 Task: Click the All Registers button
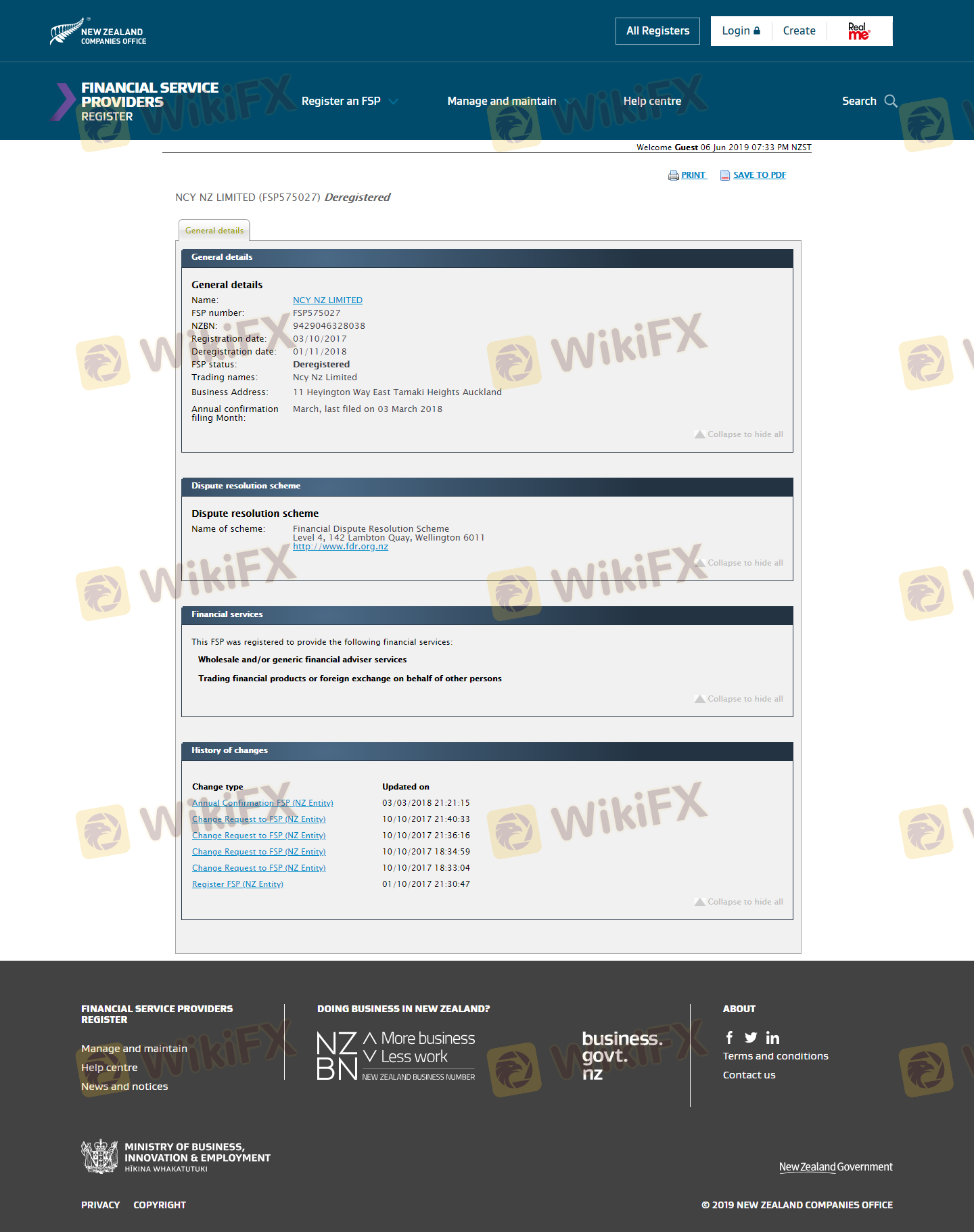pos(658,31)
